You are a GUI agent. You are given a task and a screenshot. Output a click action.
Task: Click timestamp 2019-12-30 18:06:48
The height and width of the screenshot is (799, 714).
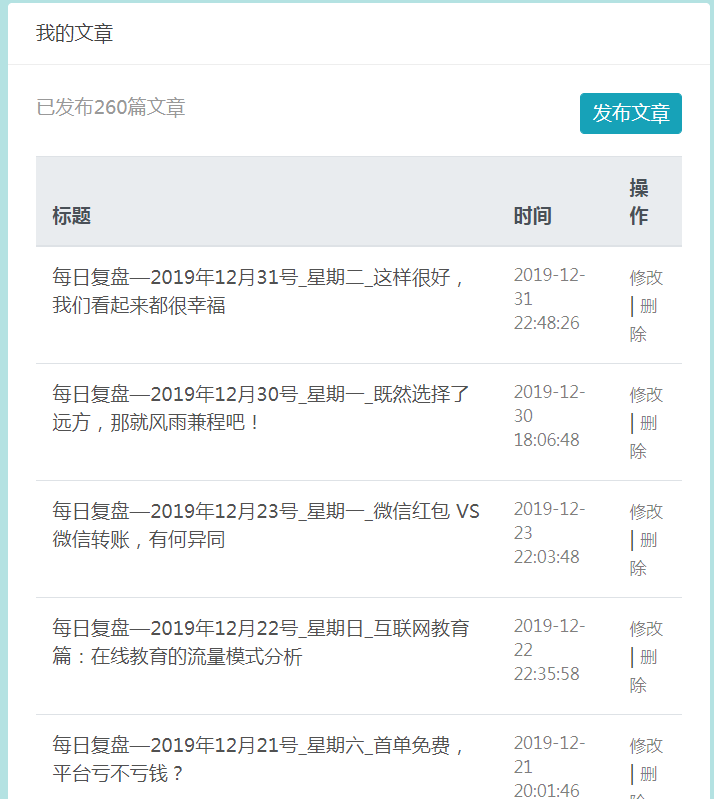pos(549,416)
